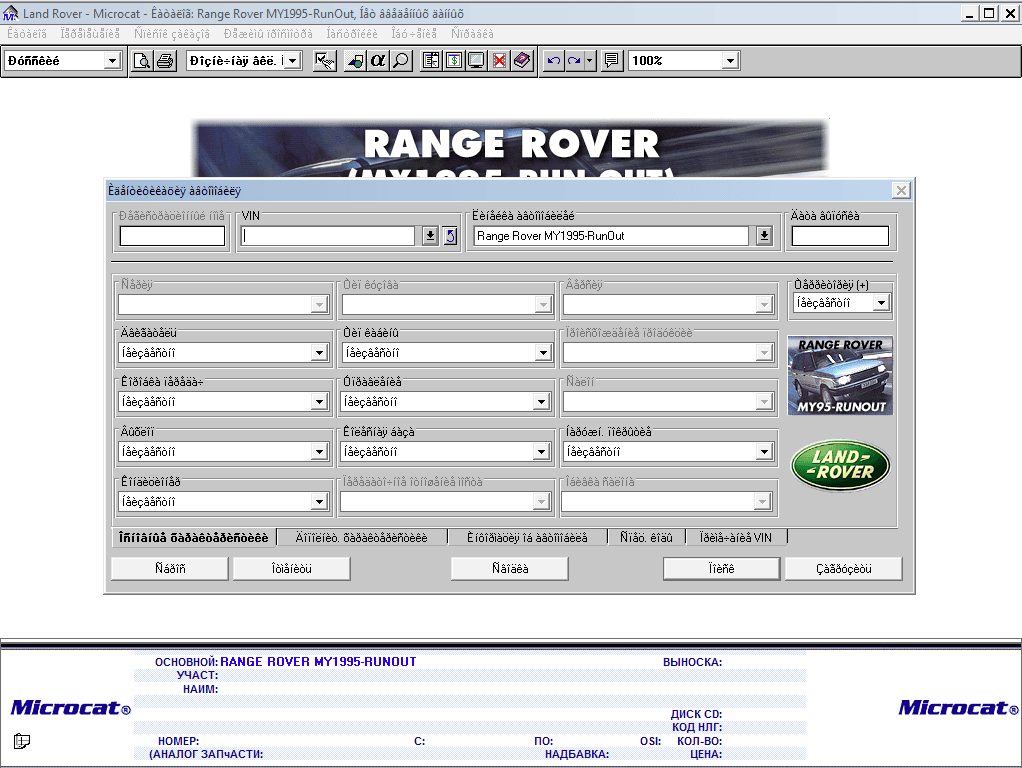
Task: Click the alpha symbol toolbar icon
Action: [377, 61]
